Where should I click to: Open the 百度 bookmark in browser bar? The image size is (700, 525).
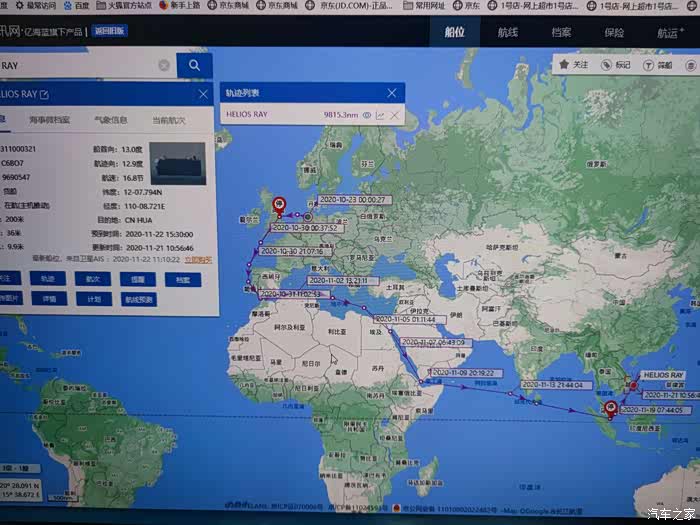pos(76,6)
